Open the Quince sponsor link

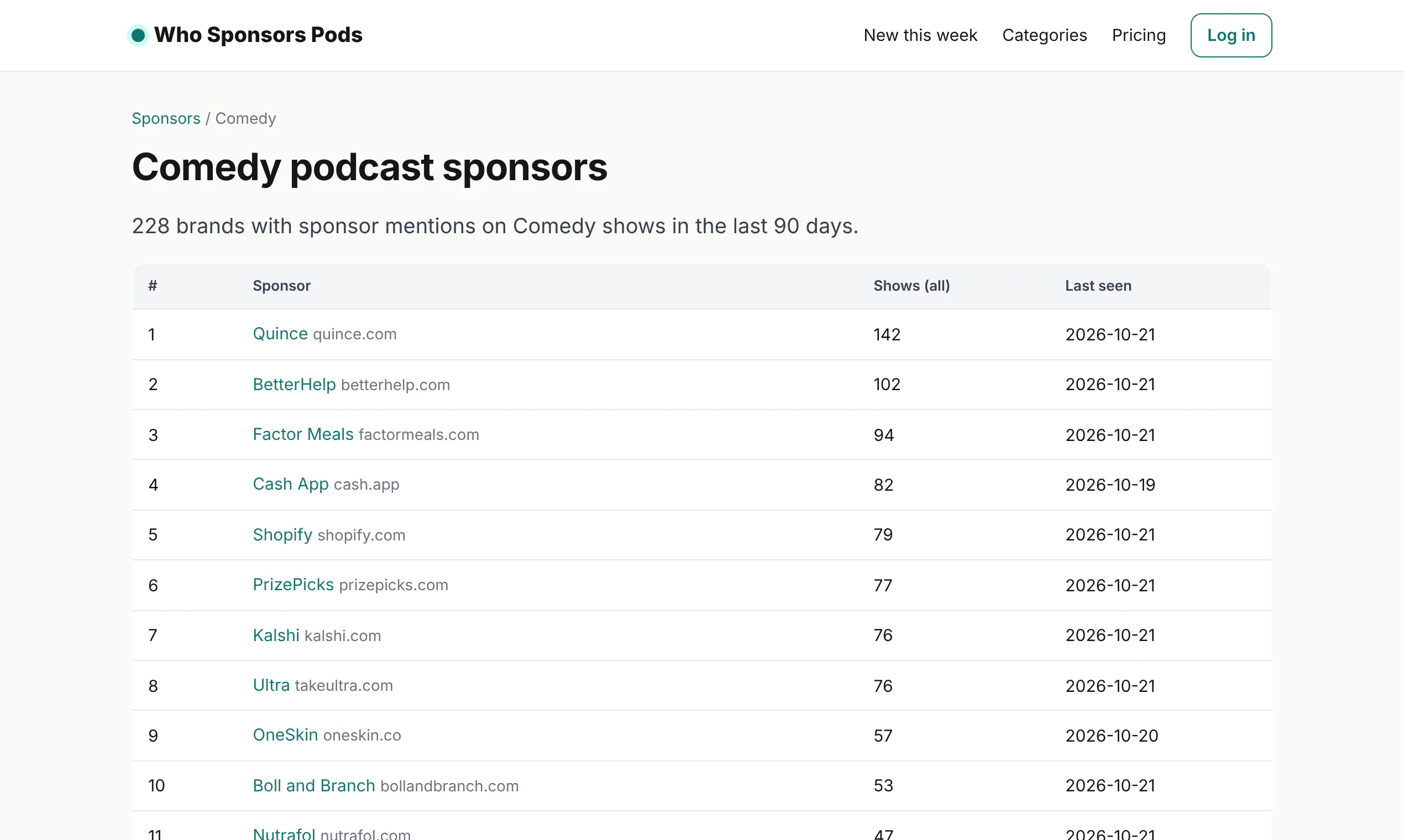pyautogui.click(x=280, y=334)
